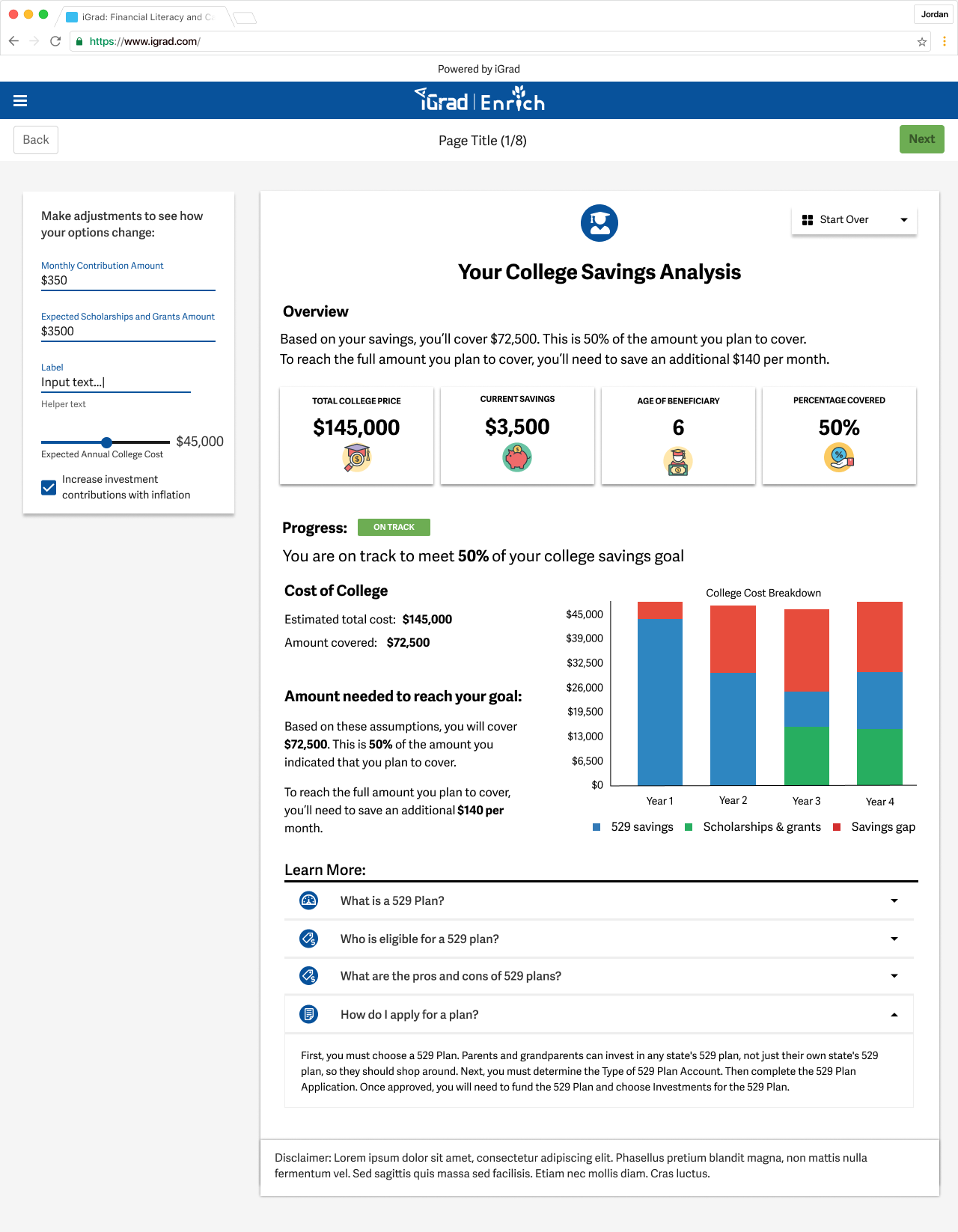
Task: Click the 'Learn More:' heading
Action: [325, 870]
